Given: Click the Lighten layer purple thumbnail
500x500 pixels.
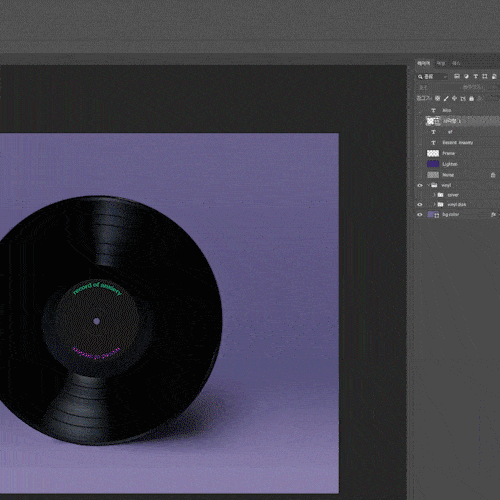Looking at the screenshot, I should point(433,164).
